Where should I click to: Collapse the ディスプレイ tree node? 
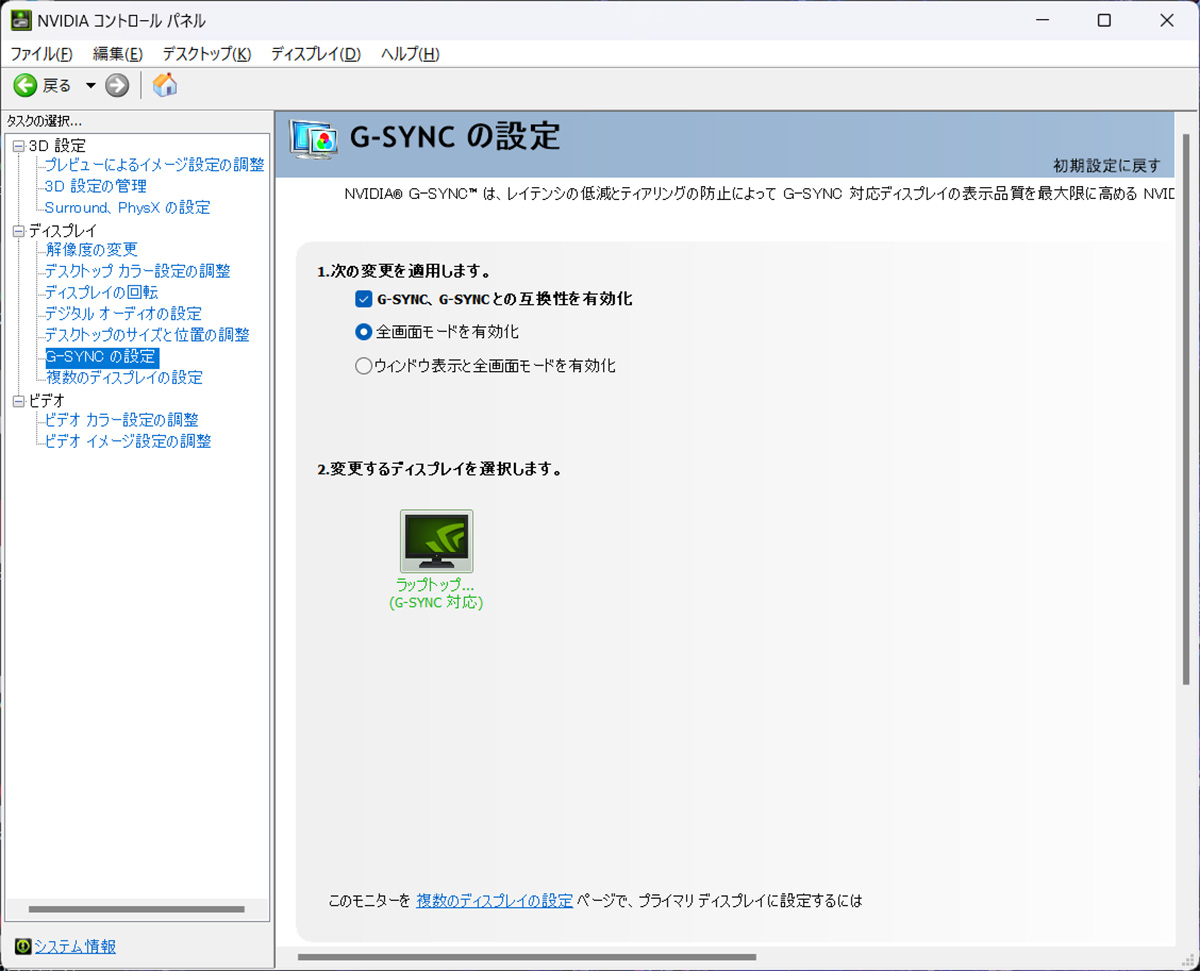coord(18,231)
